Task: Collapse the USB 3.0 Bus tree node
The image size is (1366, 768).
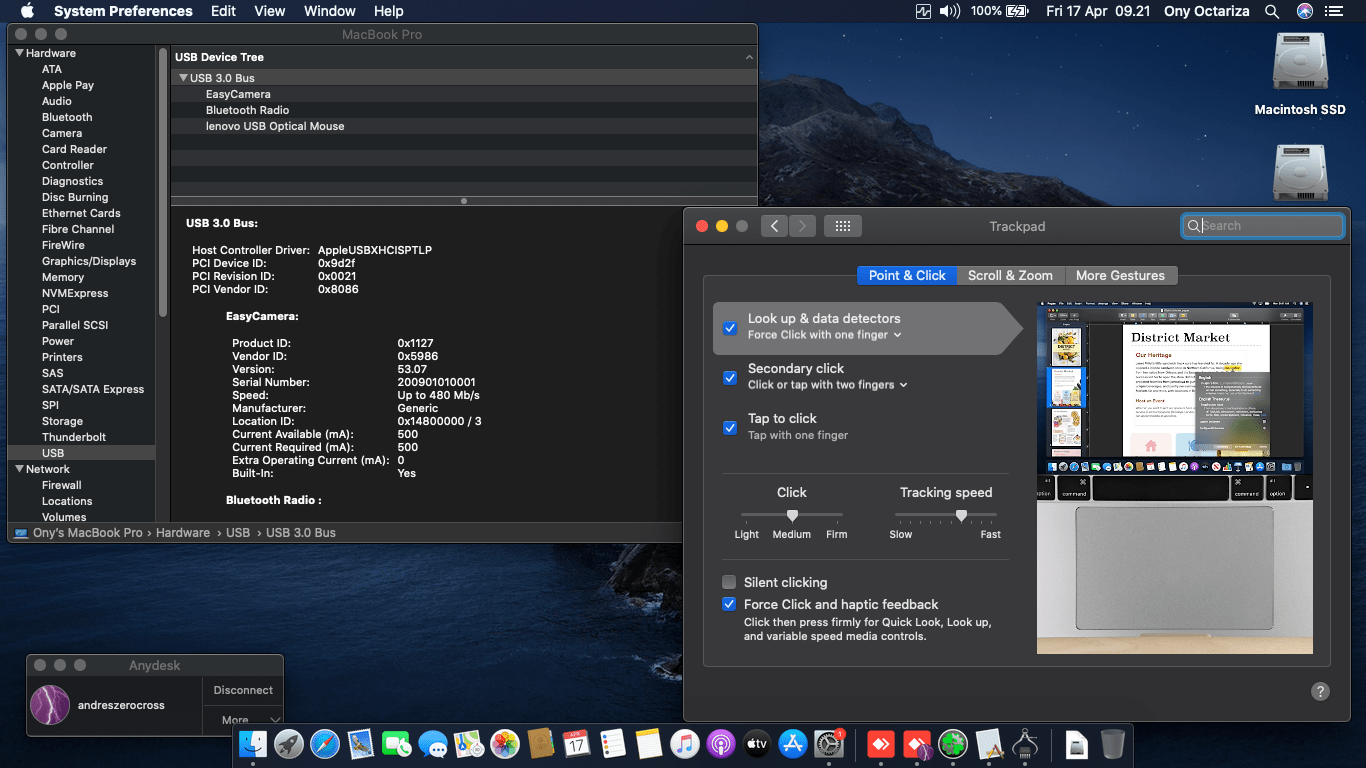Action: click(183, 78)
